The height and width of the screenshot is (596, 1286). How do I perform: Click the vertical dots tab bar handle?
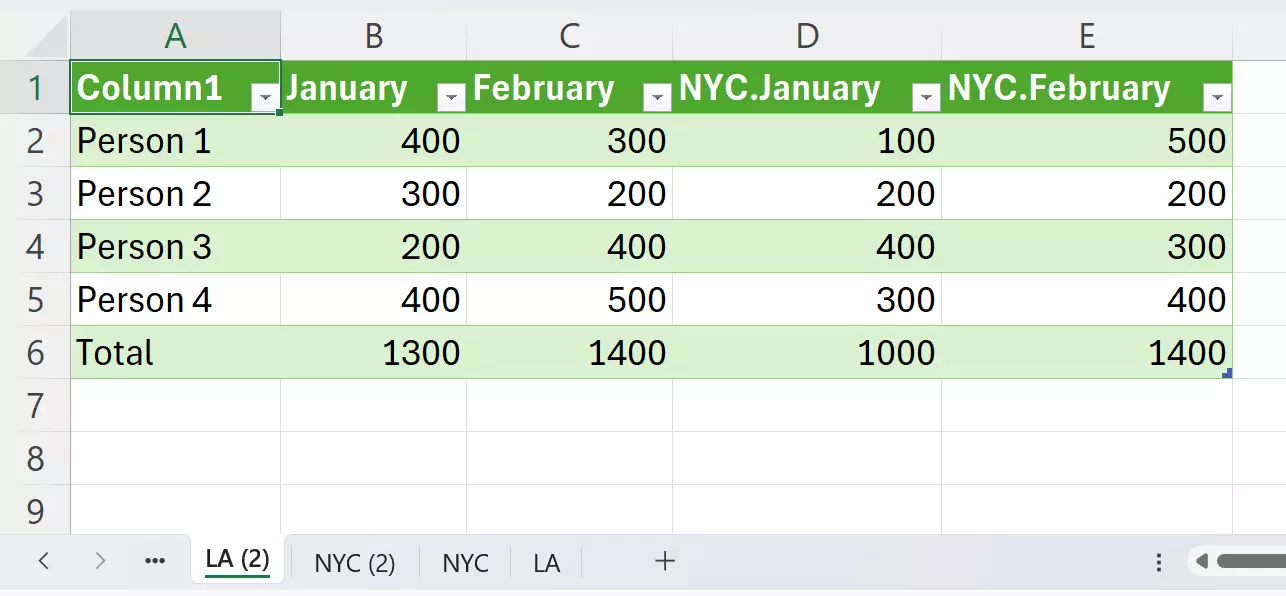coord(1158,561)
